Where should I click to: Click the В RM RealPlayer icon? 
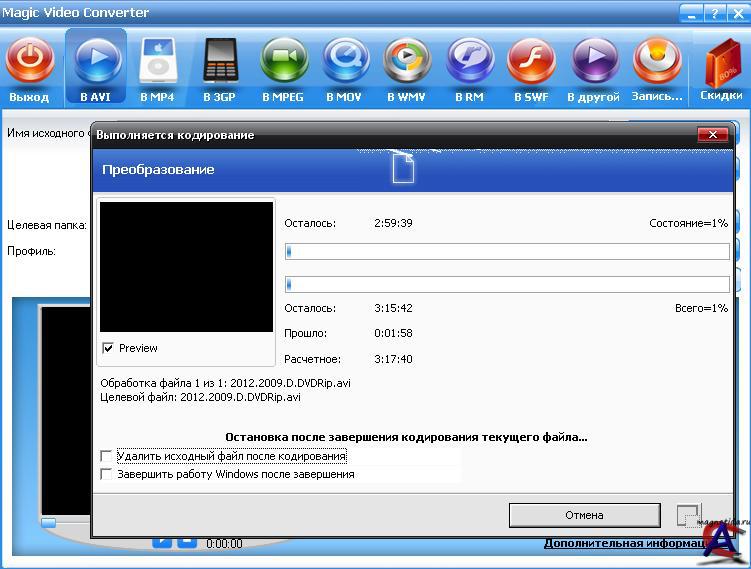(470, 60)
